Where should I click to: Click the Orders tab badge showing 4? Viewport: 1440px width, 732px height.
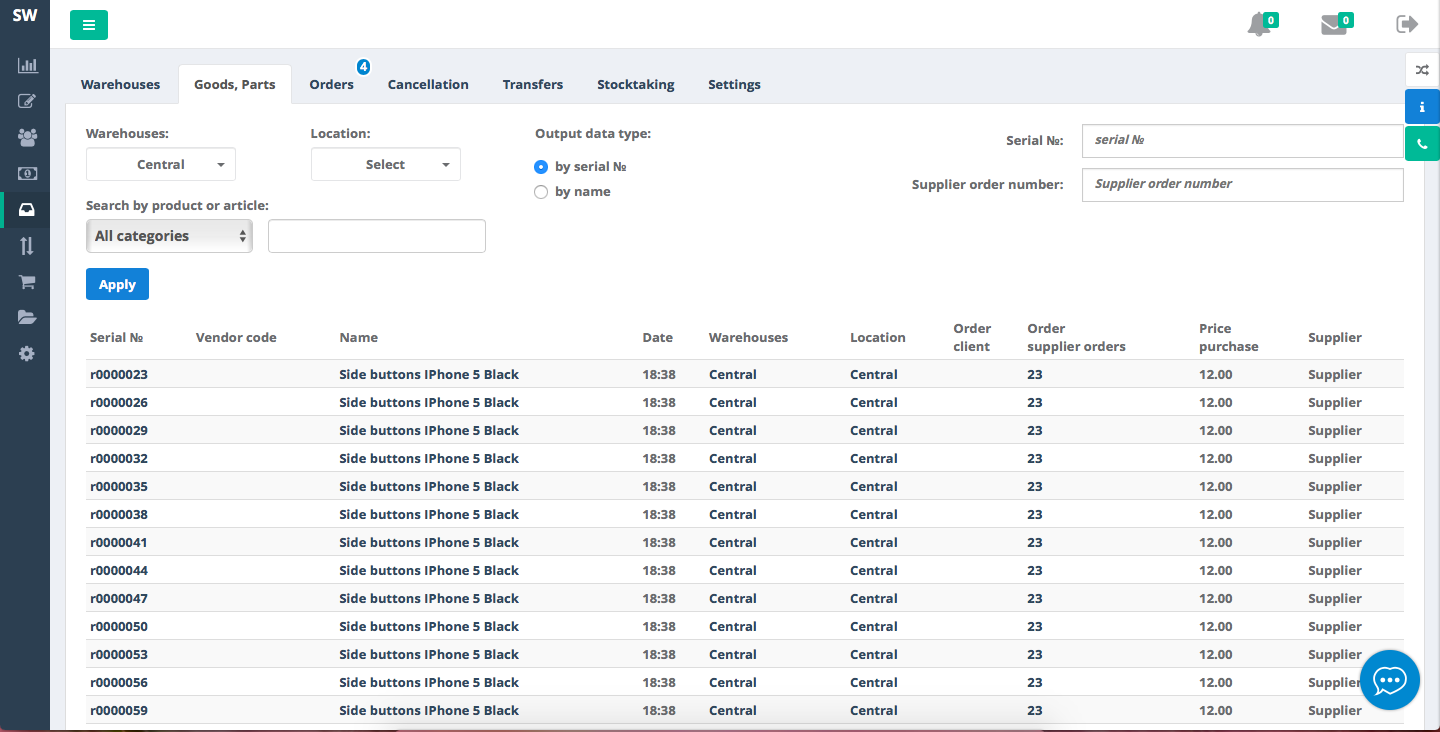pos(363,67)
